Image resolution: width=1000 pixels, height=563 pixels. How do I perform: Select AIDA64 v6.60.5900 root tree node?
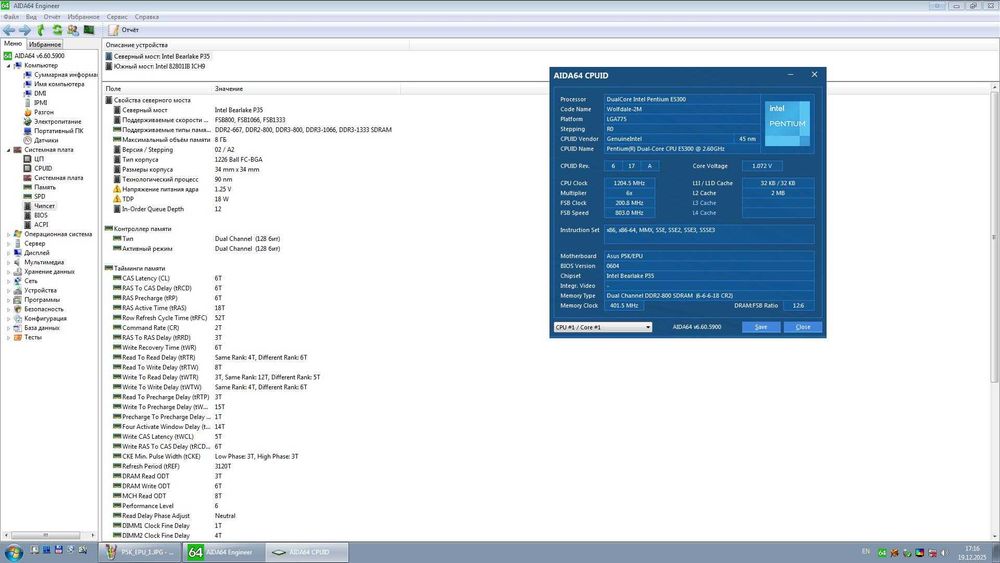(x=34, y=56)
